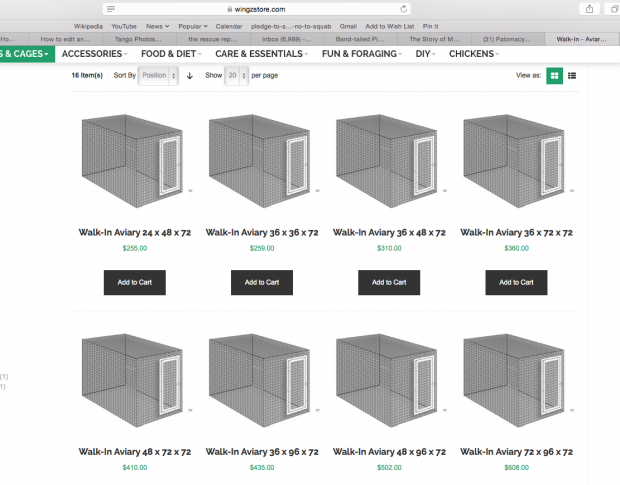Image resolution: width=620 pixels, height=485 pixels.
Task: Open the Safari share icon
Action: tap(590, 9)
